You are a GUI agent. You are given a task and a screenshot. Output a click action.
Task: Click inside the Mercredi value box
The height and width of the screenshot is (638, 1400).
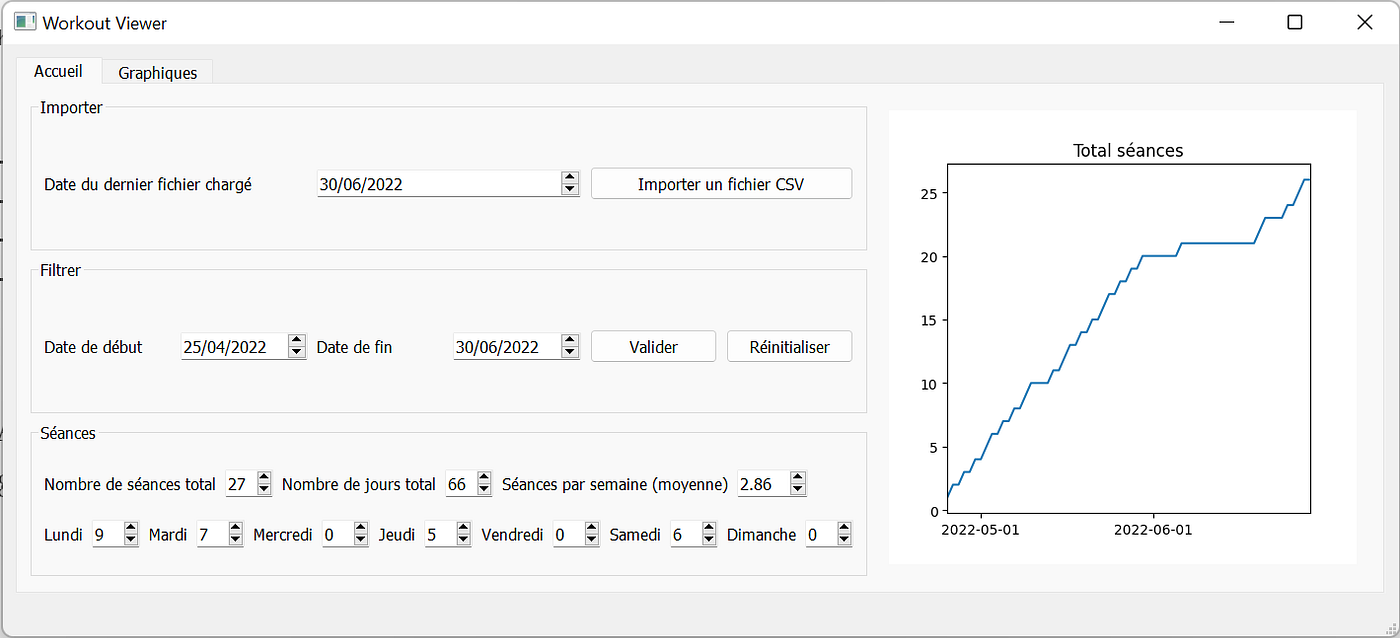point(337,534)
